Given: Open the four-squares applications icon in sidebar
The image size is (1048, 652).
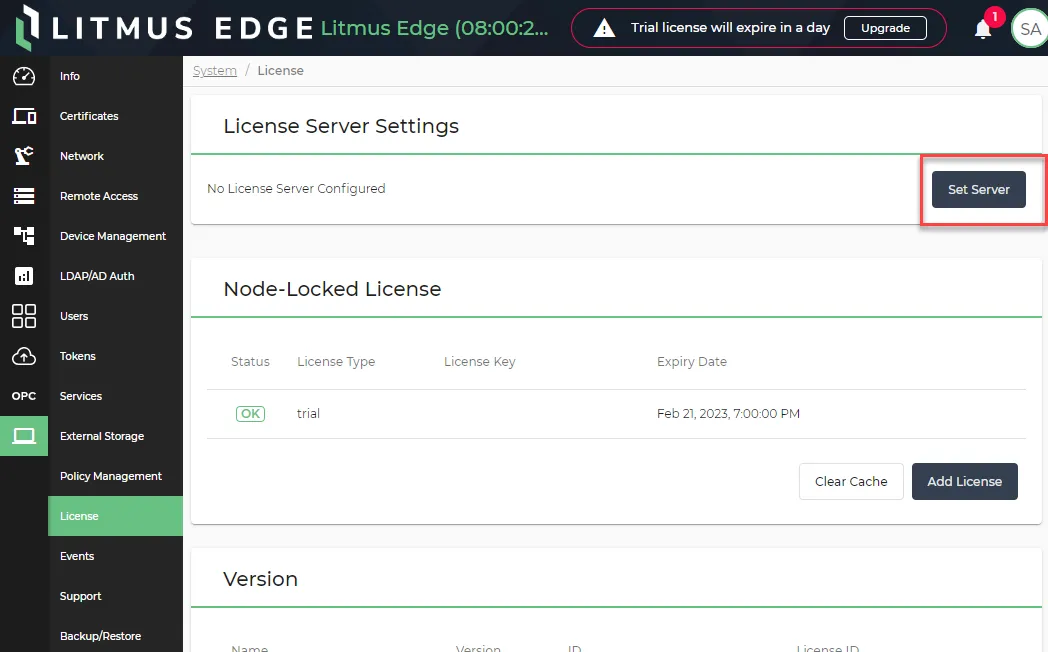Looking at the screenshot, I should pyautogui.click(x=24, y=316).
